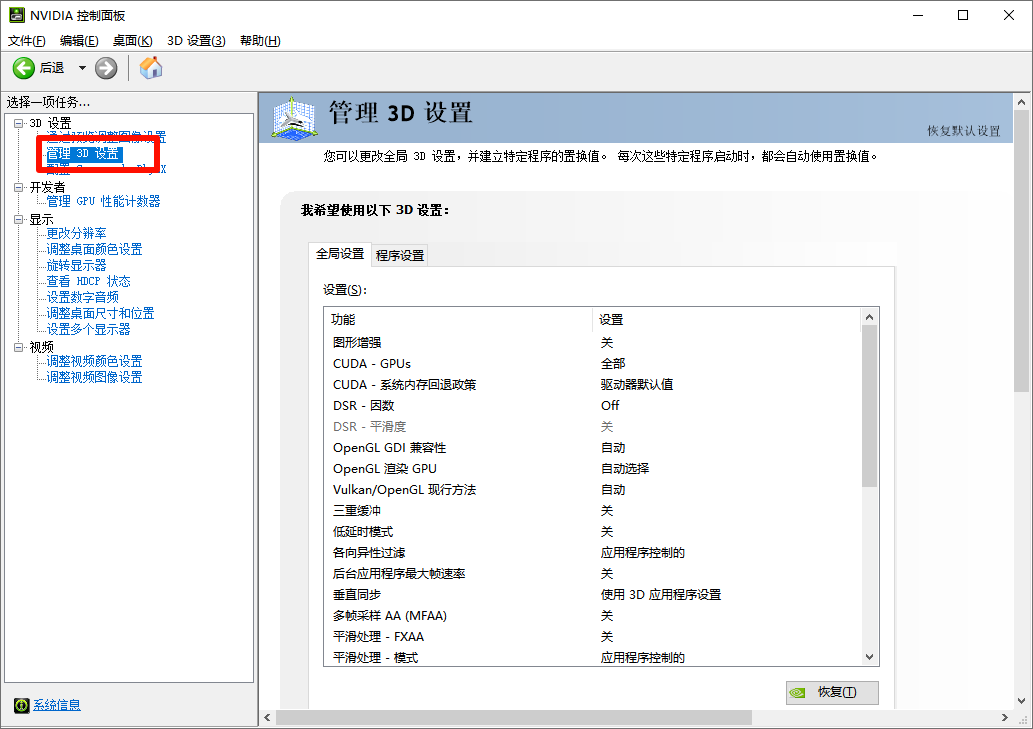Select 后台应用程序最大帧速率 row
The width and height of the screenshot is (1033, 729).
tap(592, 574)
